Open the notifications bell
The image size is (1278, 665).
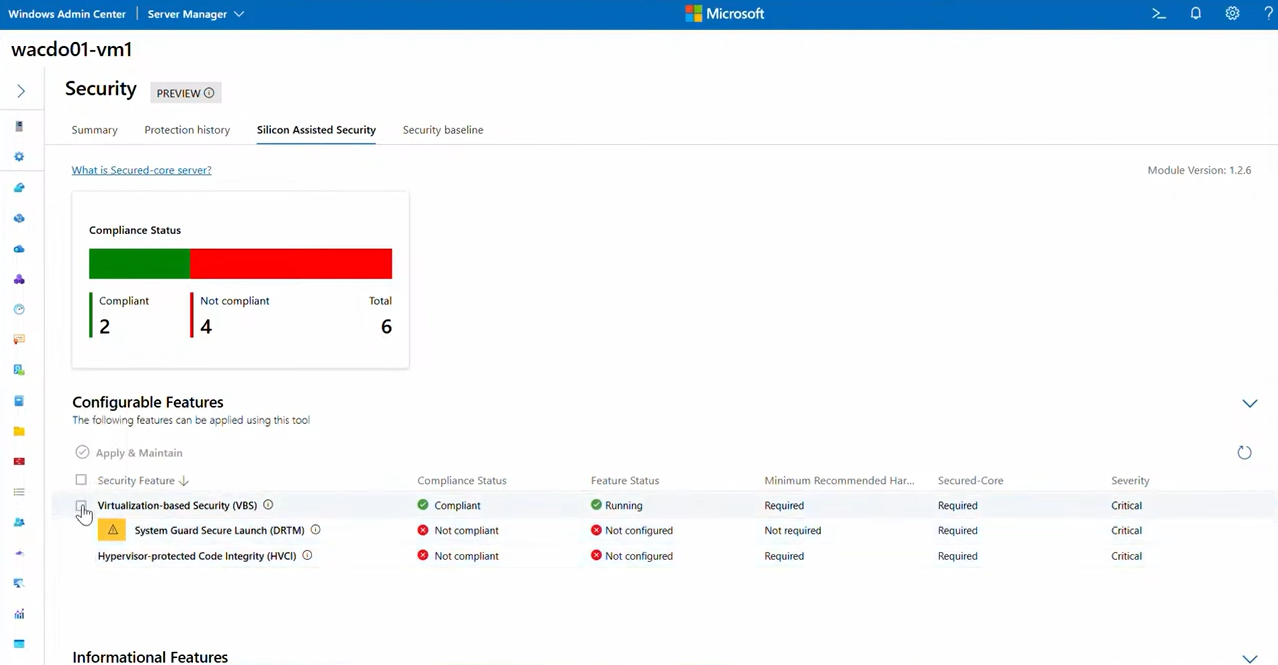(x=1196, y=14)
